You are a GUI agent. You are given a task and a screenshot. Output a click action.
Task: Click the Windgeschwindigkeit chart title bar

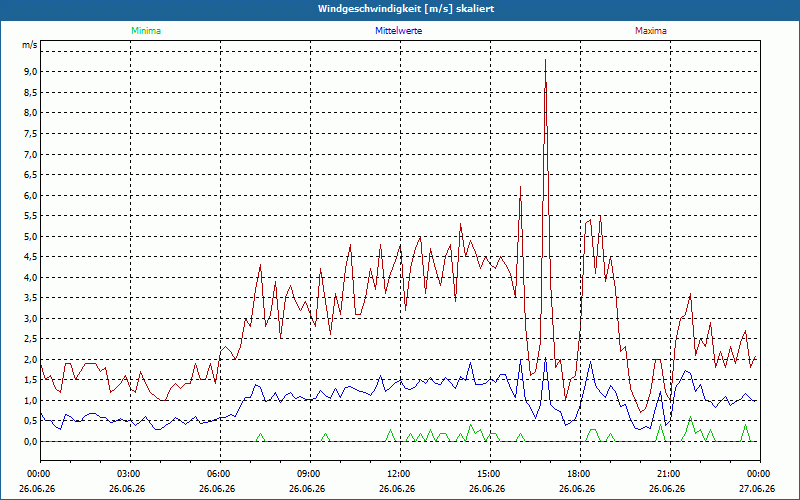pos(400,10)
